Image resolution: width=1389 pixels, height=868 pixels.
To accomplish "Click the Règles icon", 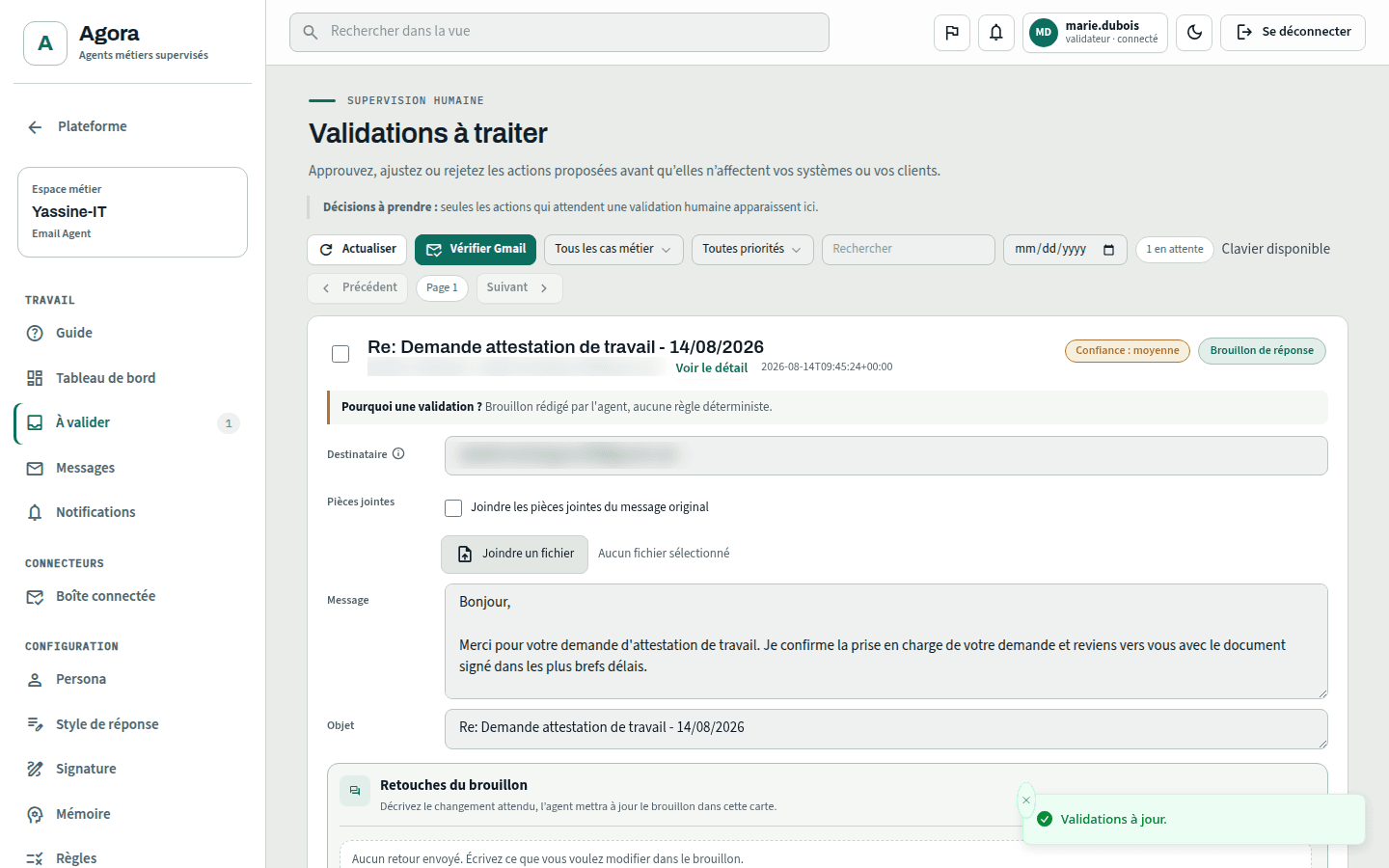I will pos(35,858).
